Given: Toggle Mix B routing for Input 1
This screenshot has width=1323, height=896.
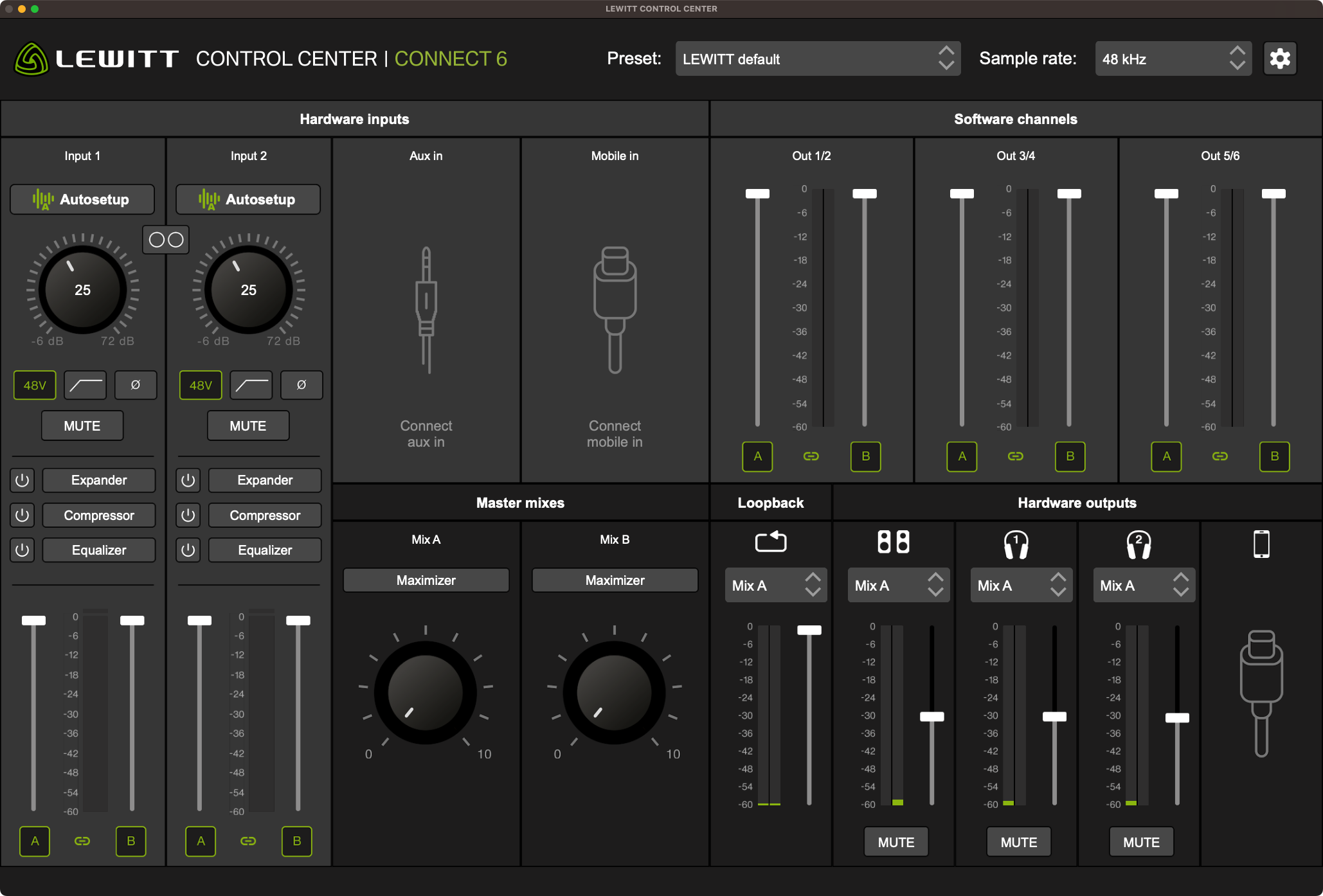Looking at the screenshot, I should click(131, 841).
